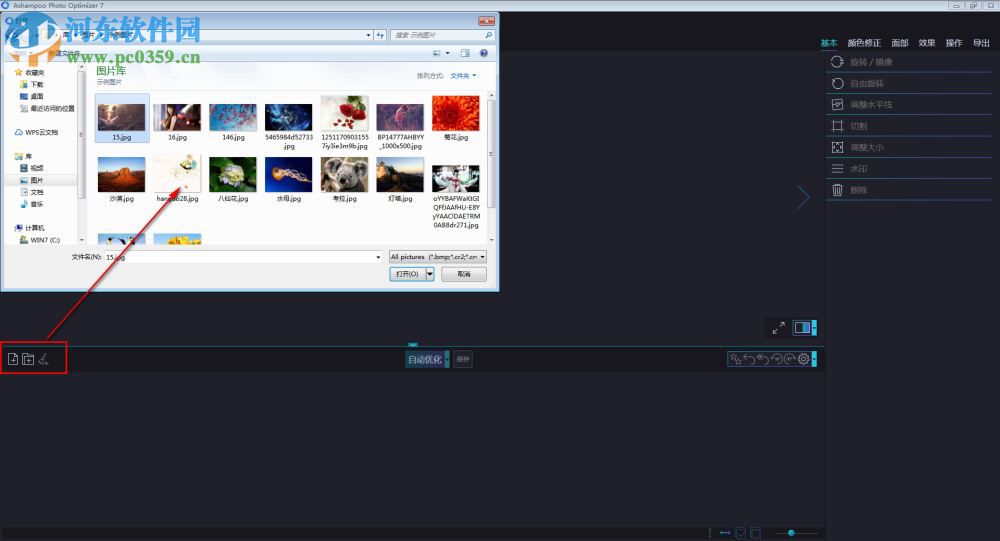Screen dimensions: 1000x541
Task: Select the 切割 crop tool
Action: point(908,126)
